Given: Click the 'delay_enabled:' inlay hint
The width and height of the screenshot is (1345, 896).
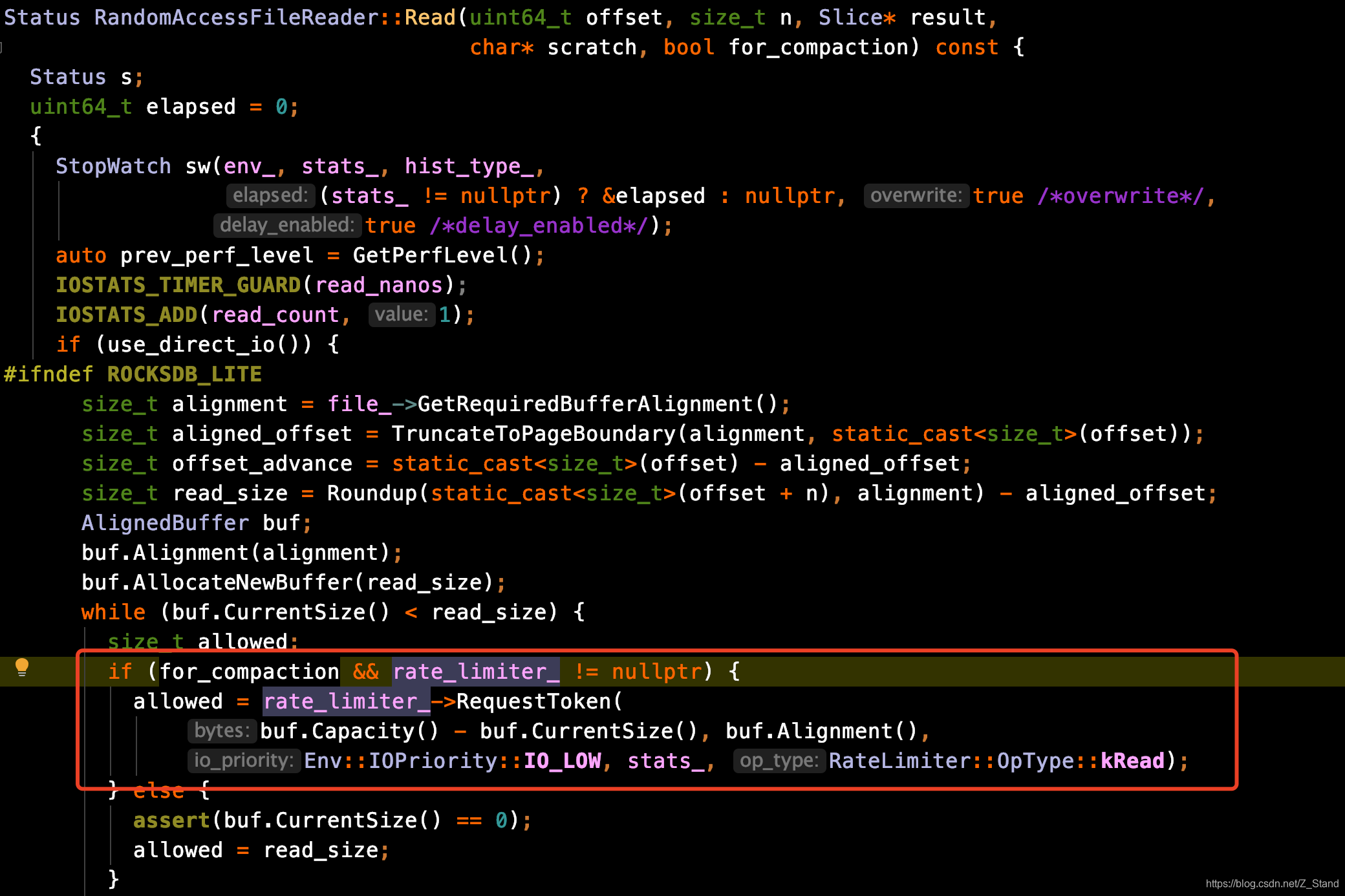Looking at the screenshot, I should tap(286, 225).
